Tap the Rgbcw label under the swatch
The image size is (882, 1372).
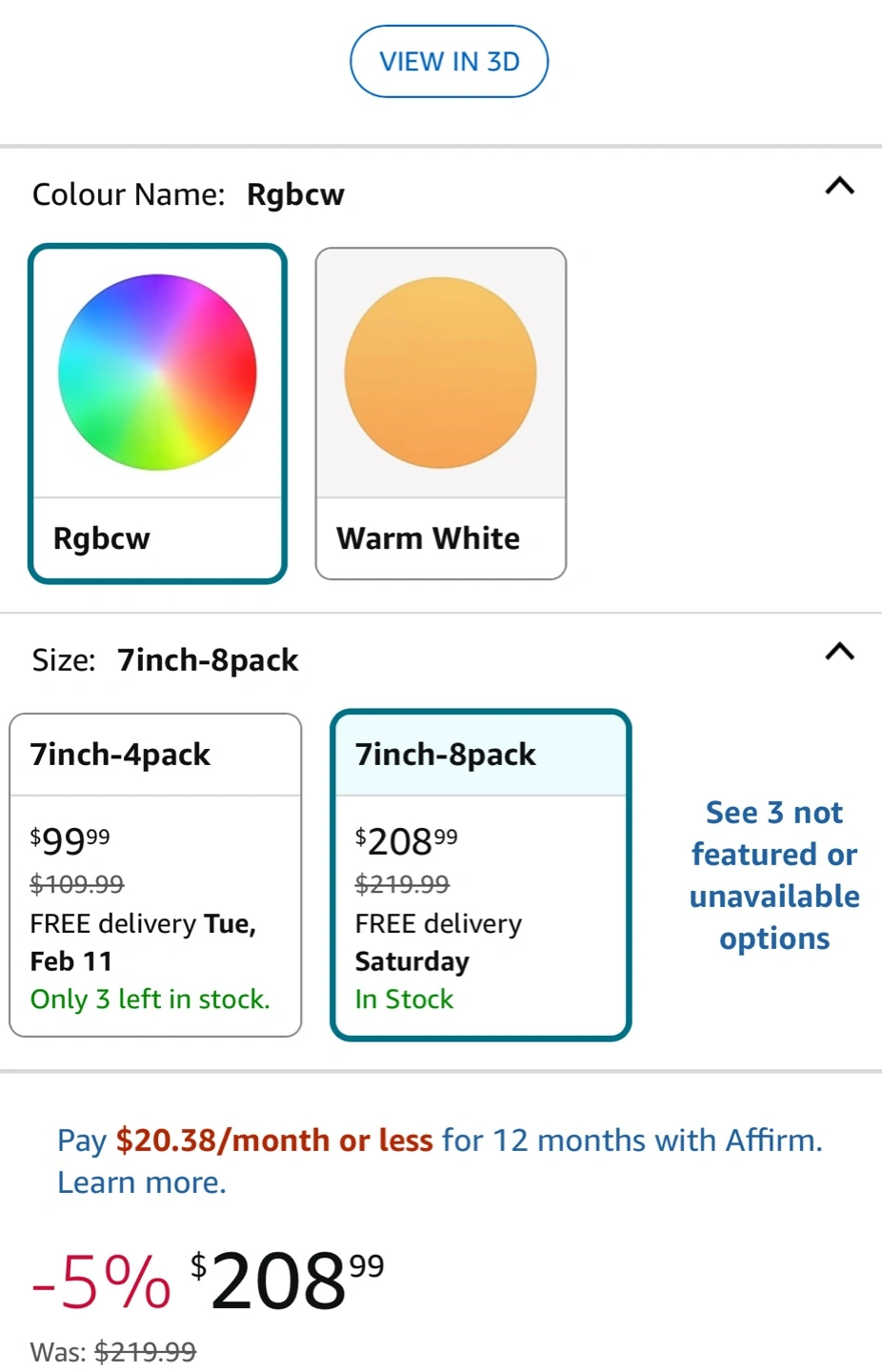[x=102, y=538]
